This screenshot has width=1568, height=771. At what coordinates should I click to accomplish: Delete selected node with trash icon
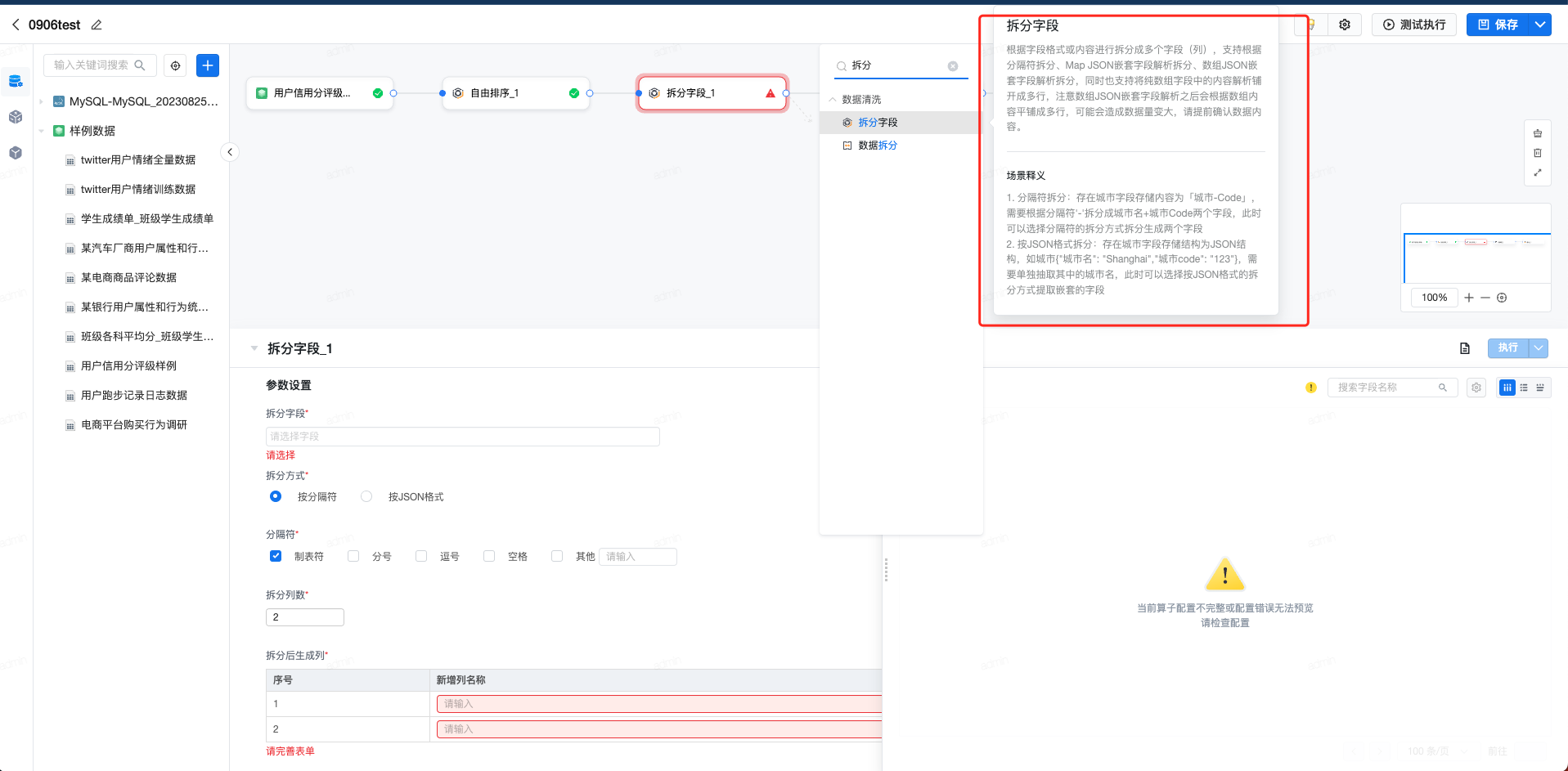(x=1538, y=153)
